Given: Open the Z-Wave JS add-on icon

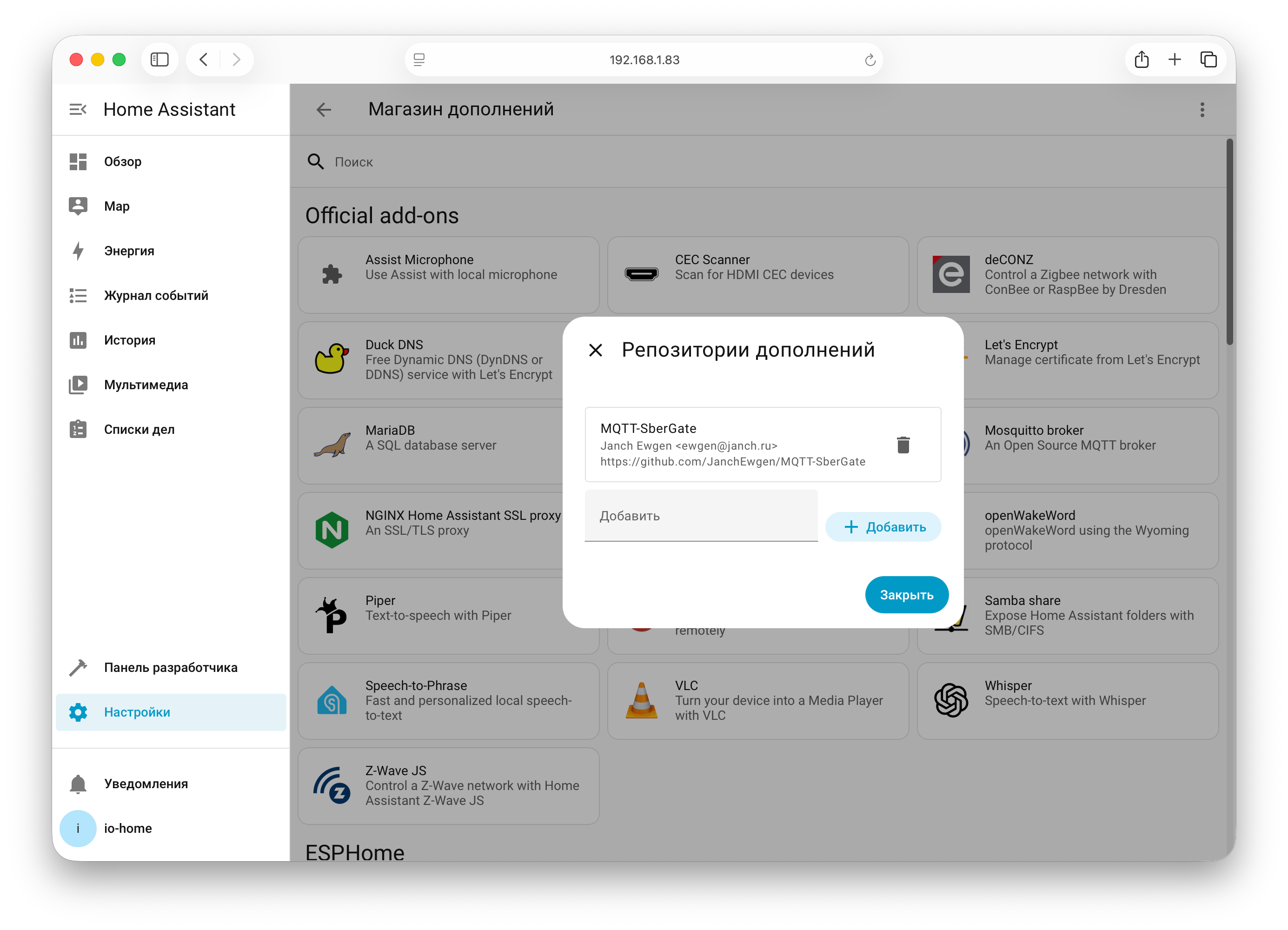Looking at the screenshot, I should pyautogui.click(x=333, y=785).
